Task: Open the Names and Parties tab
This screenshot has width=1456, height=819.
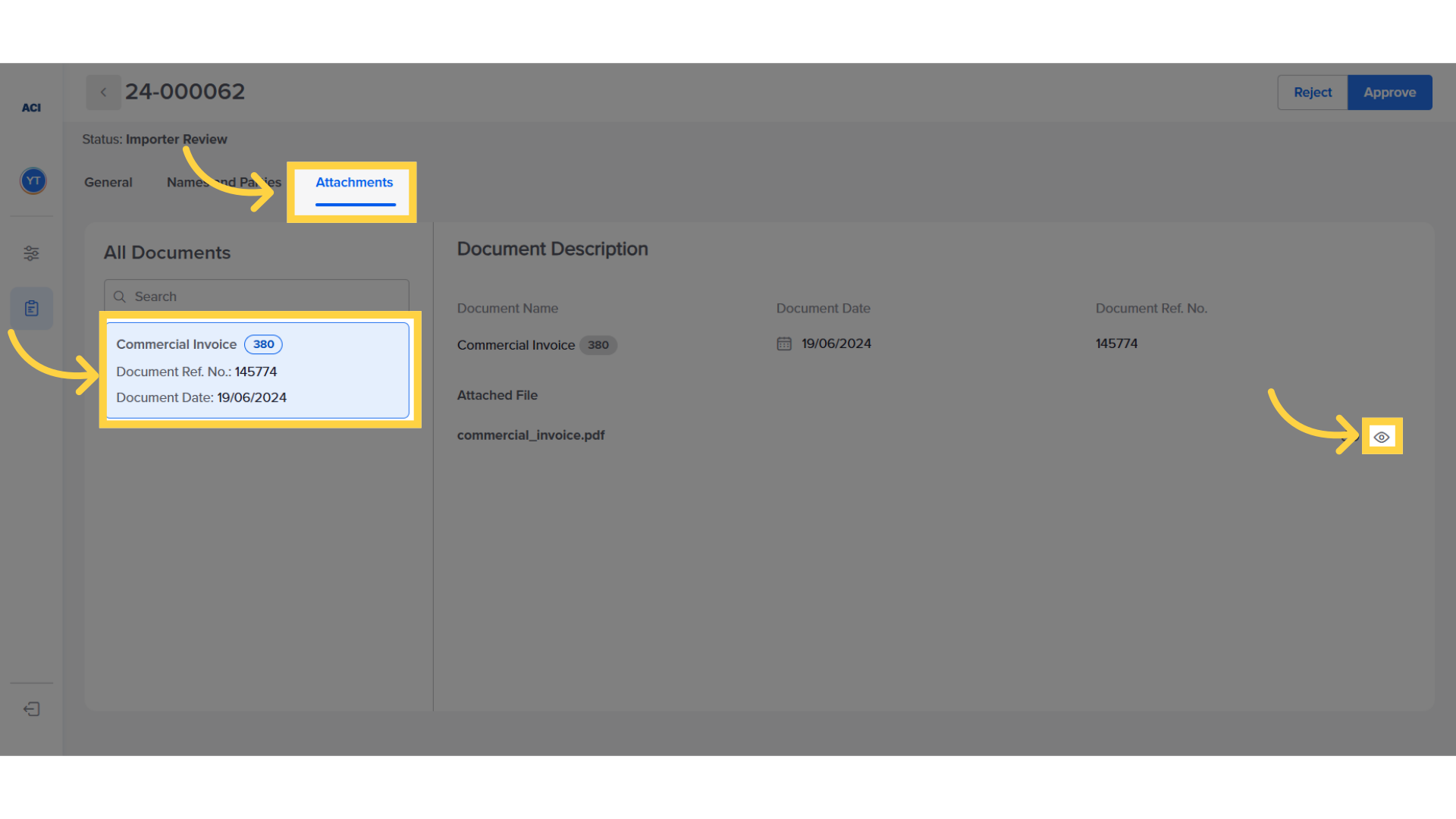Action: [x=224, y=183]
